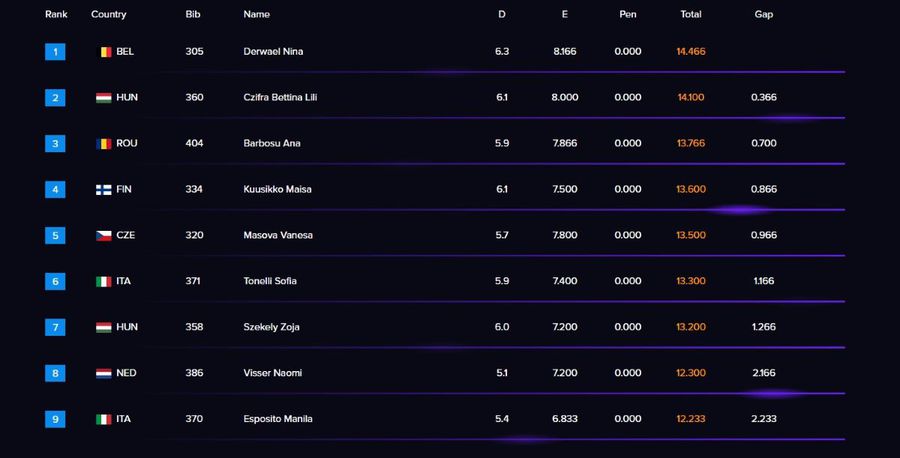Select the rank 5 badge
900x458 pixels.
(x=55, y=235)
